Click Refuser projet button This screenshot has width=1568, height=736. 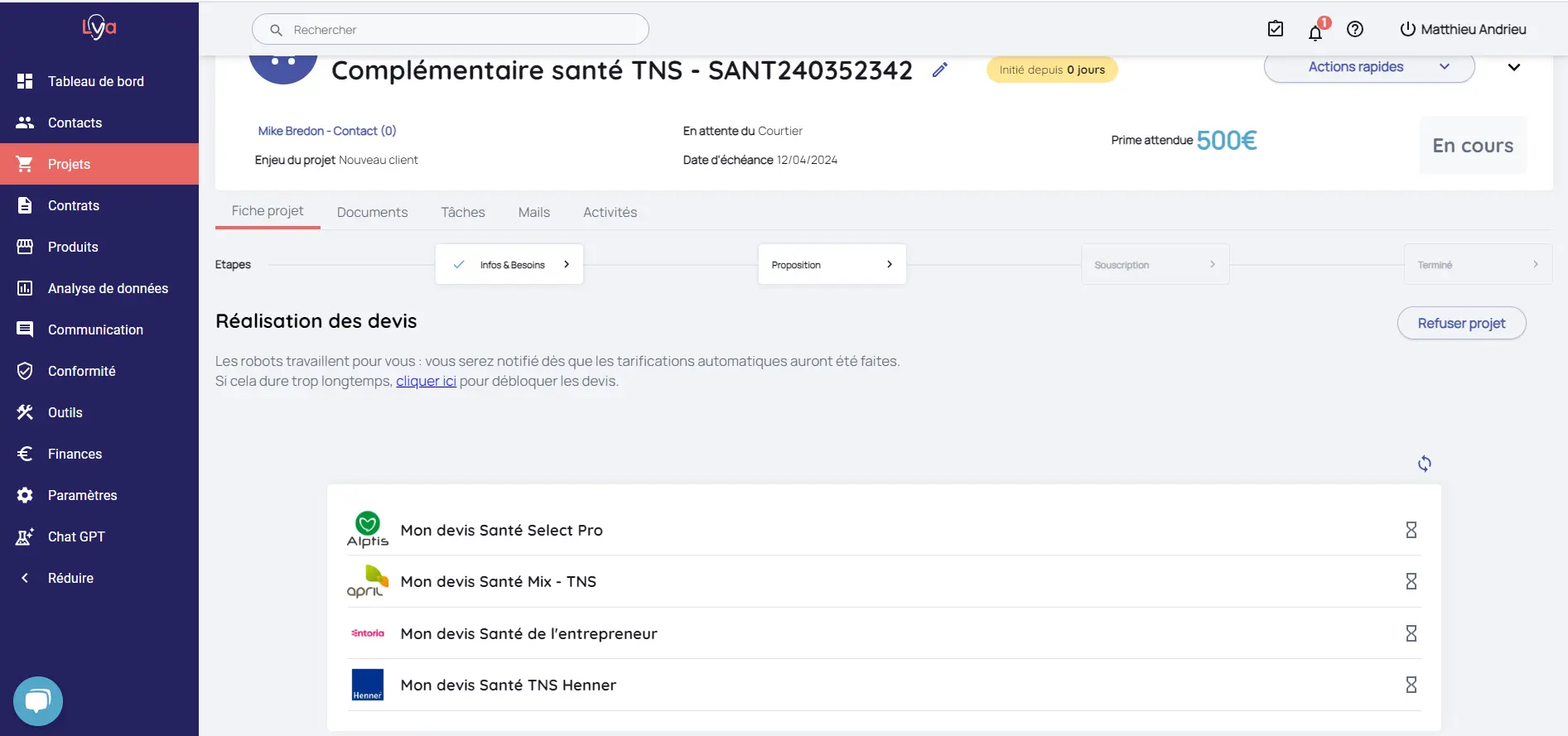(1461, 324)
